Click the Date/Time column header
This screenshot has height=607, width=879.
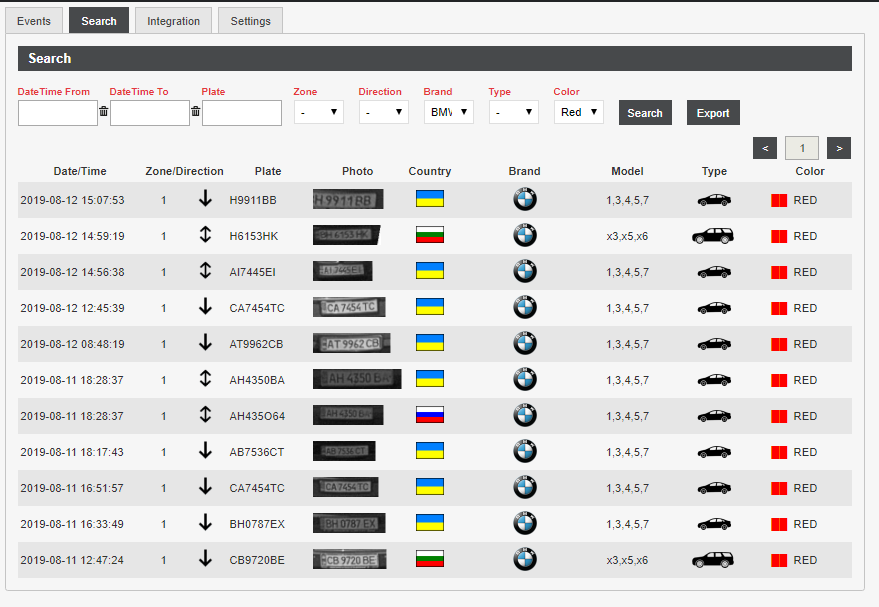(80, 171)
